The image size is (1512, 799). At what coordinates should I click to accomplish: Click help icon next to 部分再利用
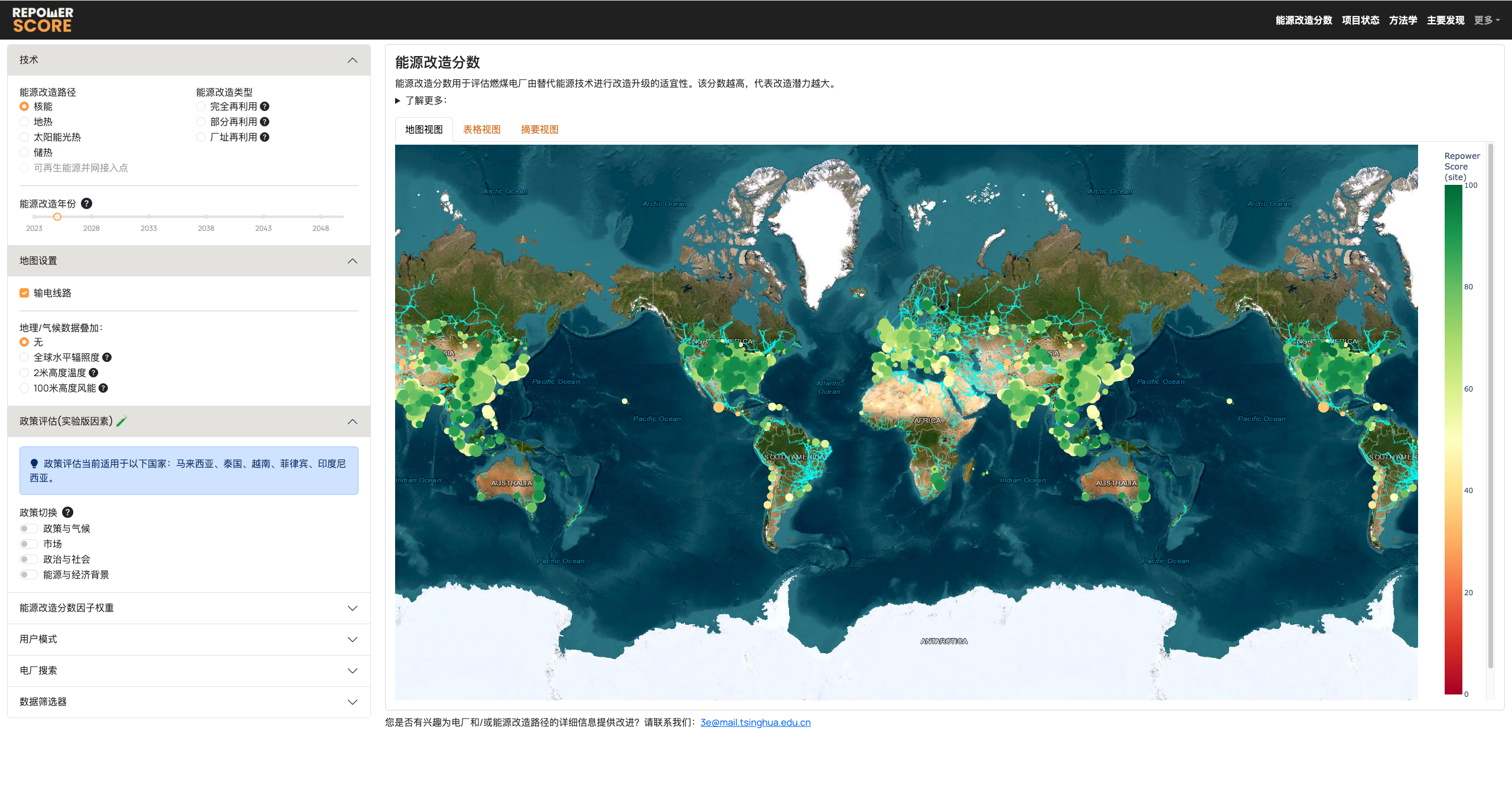[x=265, y=122]
